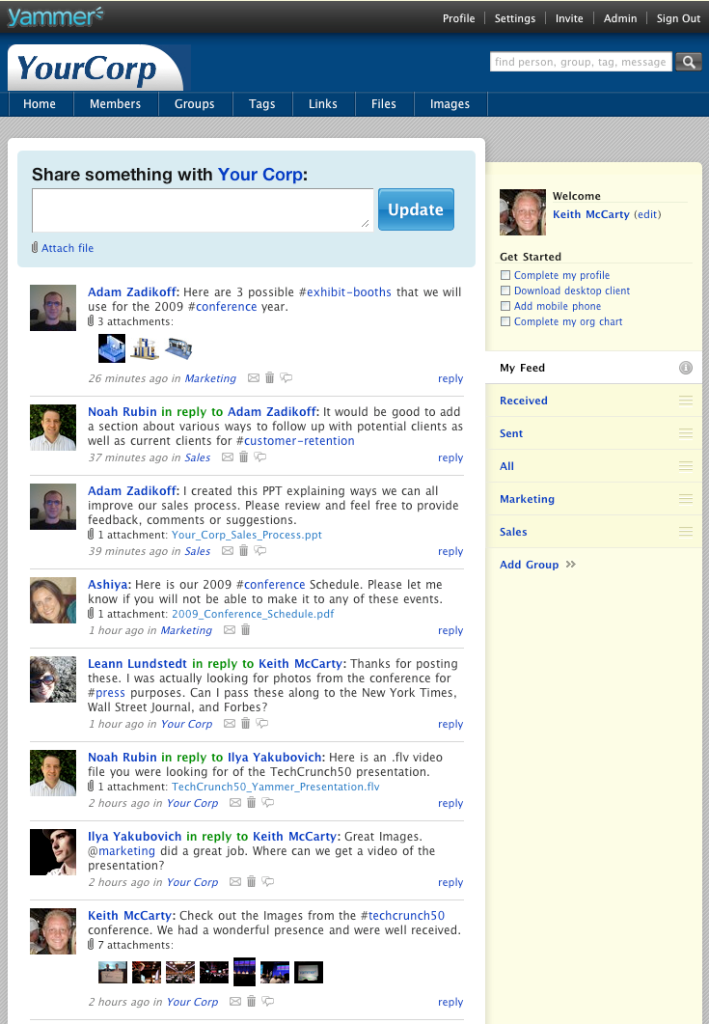Open first techcrunch50 image thumbnail

(112, 972)
